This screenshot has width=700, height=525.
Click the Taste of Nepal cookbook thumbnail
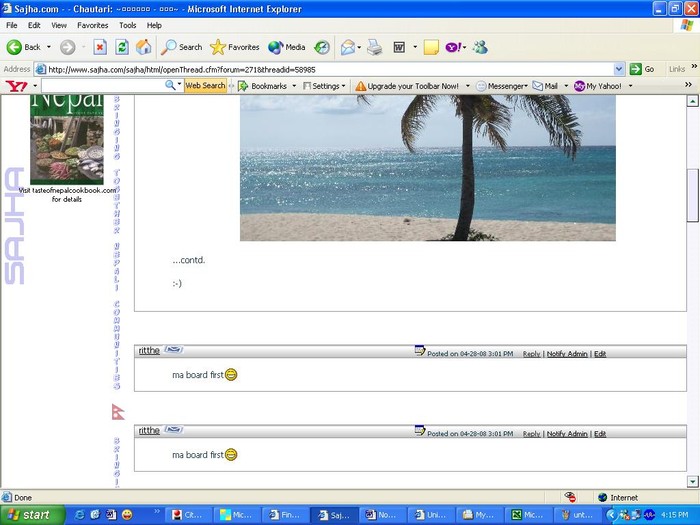point(66,138)
